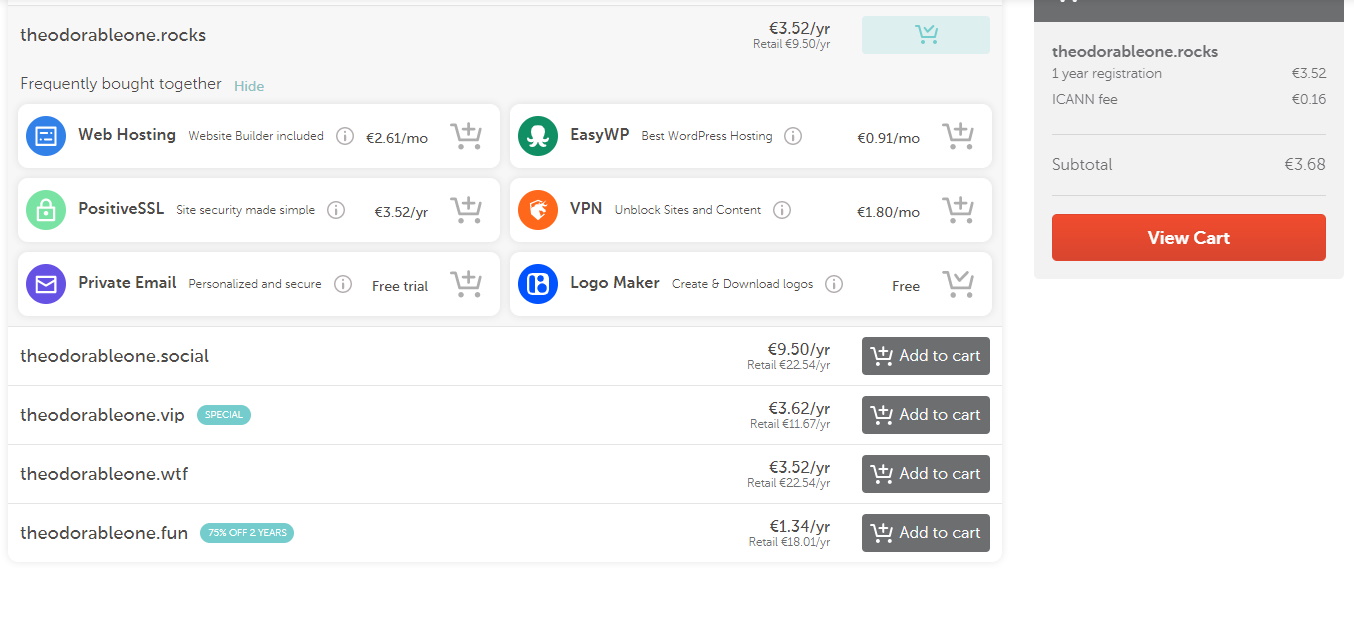Image resolution: width=1354 pixels, height=625 pixels.
Task: Show PositiveSSL info icon details
Action: [336, 210]
